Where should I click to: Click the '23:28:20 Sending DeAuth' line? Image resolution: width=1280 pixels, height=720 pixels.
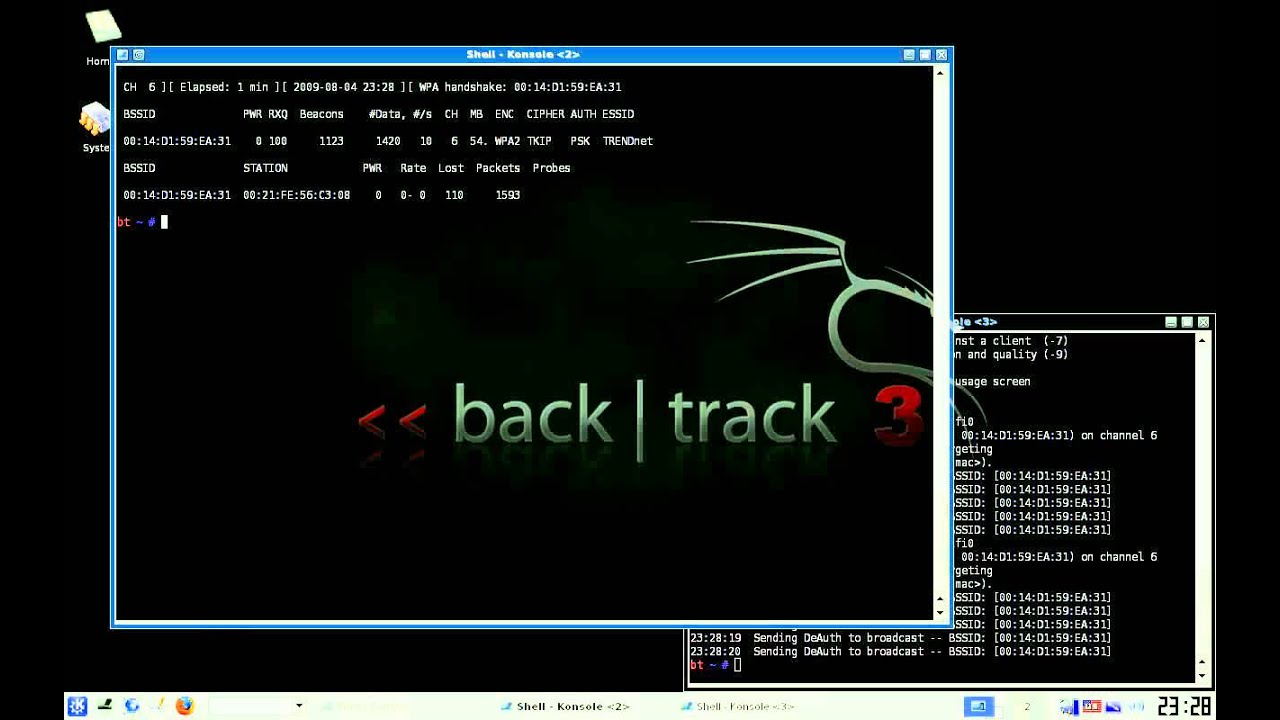[x=900, y=652]
